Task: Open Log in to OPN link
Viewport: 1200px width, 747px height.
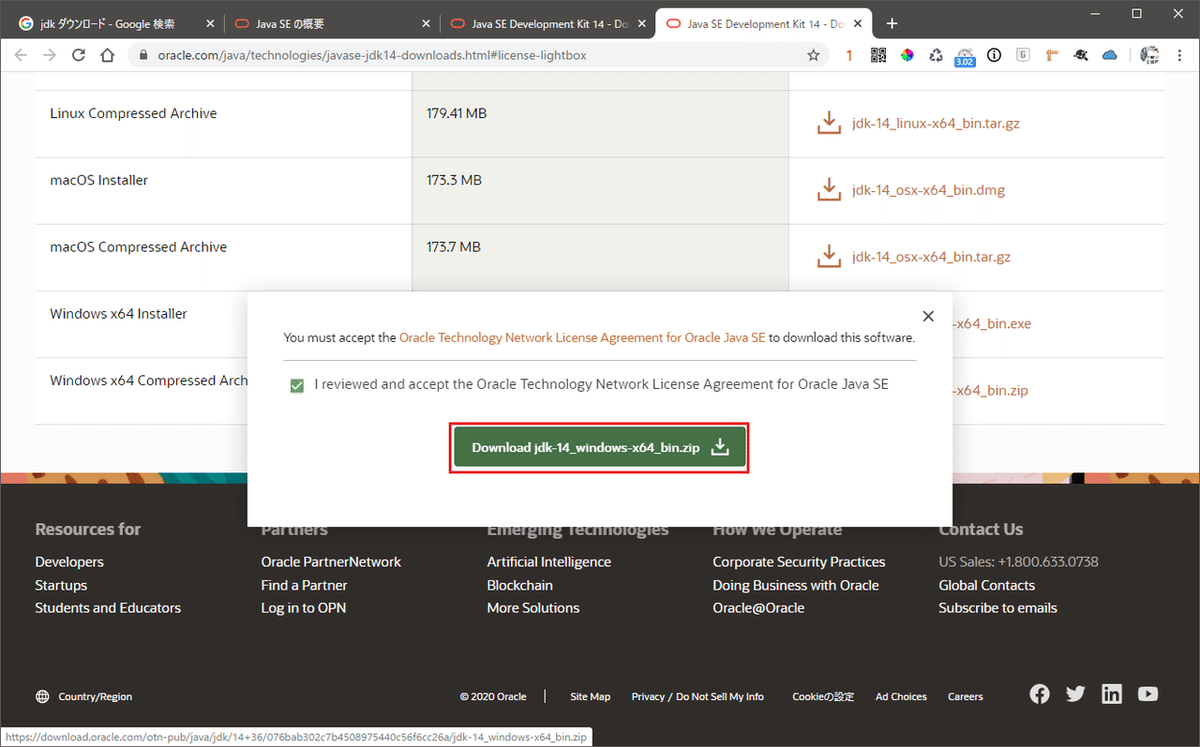Action: point(303,608)
